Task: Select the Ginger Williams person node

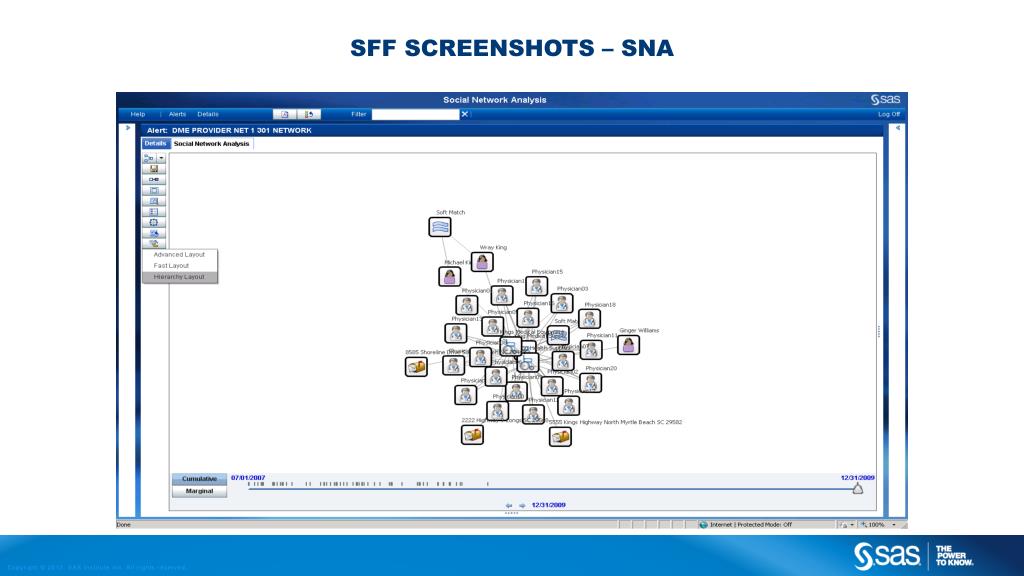Action: click(x=628, y=345)
